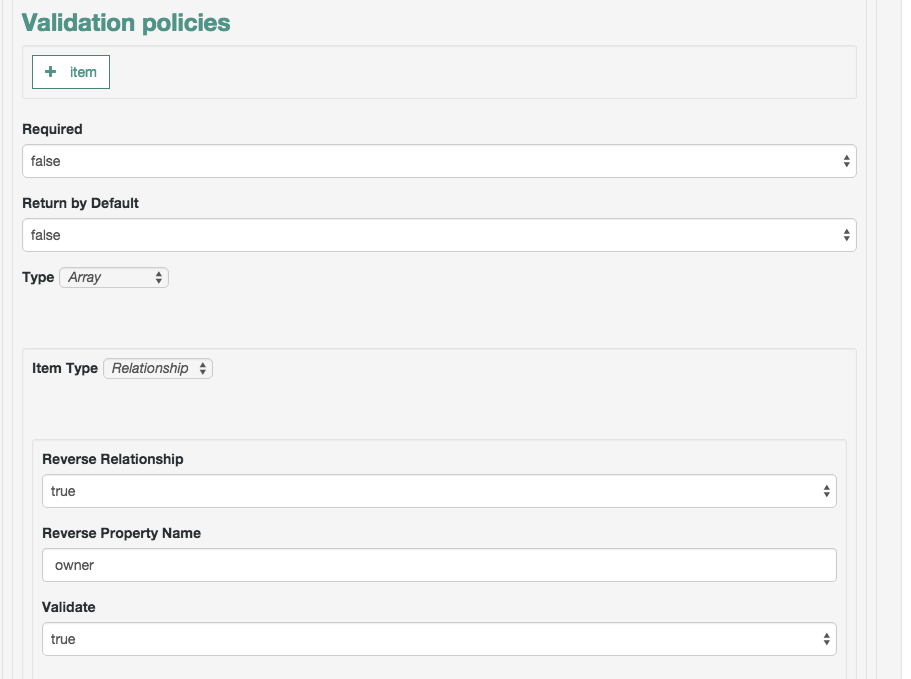The height and width of the screenshot is (679, 911).
Task: Open Item Type Relationship selector
Action: pos(158,368)
